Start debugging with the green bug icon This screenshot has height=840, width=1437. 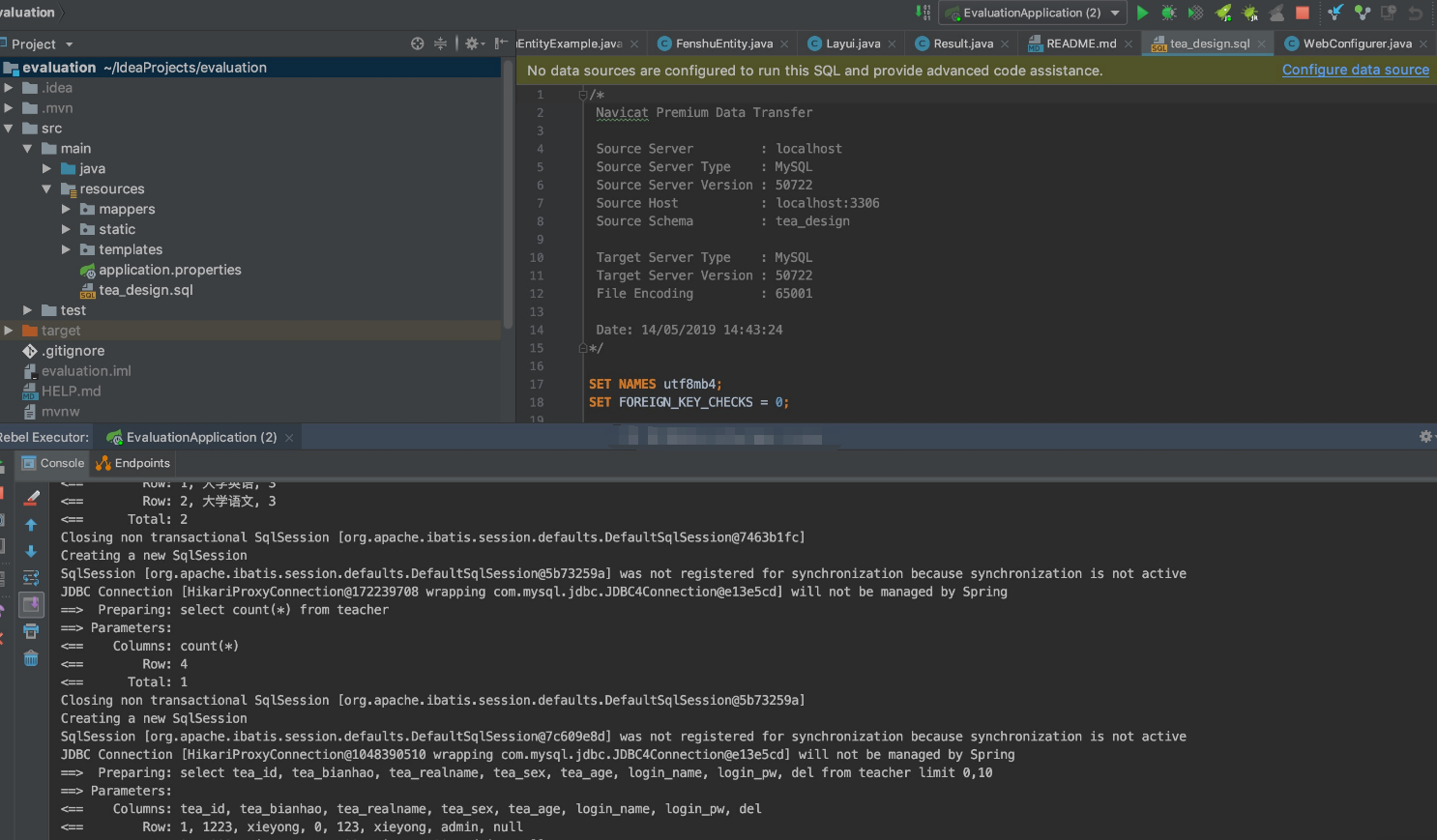pos(1168,13)
